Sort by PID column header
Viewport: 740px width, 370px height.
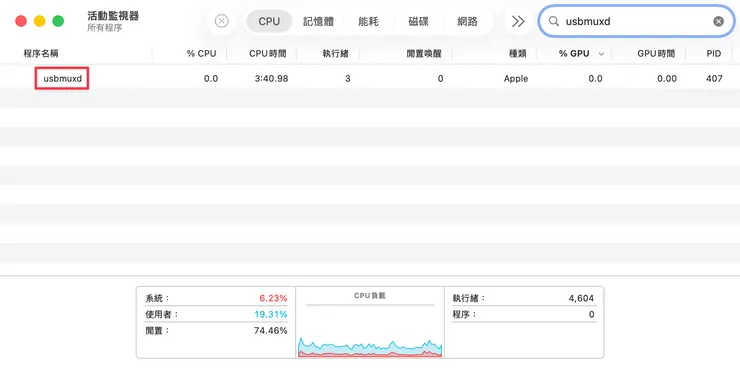(x=714, y=53)
